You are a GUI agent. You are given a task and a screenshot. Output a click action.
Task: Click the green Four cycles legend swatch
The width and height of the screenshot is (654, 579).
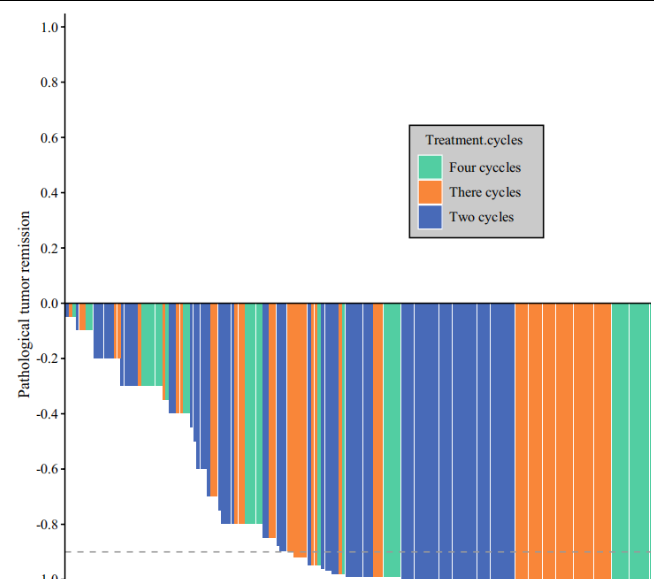[x=430, y=167]
